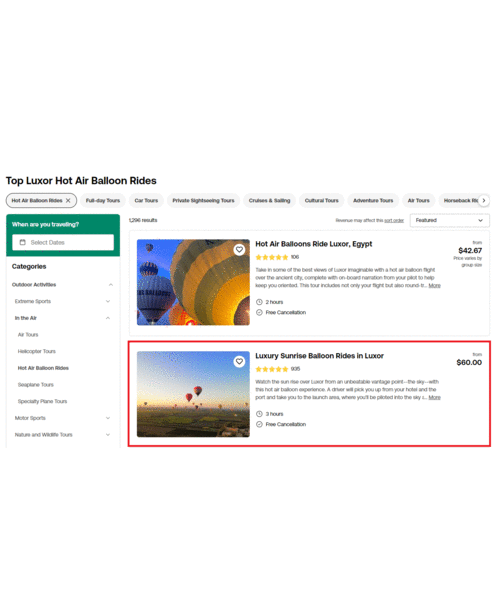Viewport: 498px width, 616px height.
Task: Click the Top Luxor Hot Air Balloon Rides heading
Action: 81,181
